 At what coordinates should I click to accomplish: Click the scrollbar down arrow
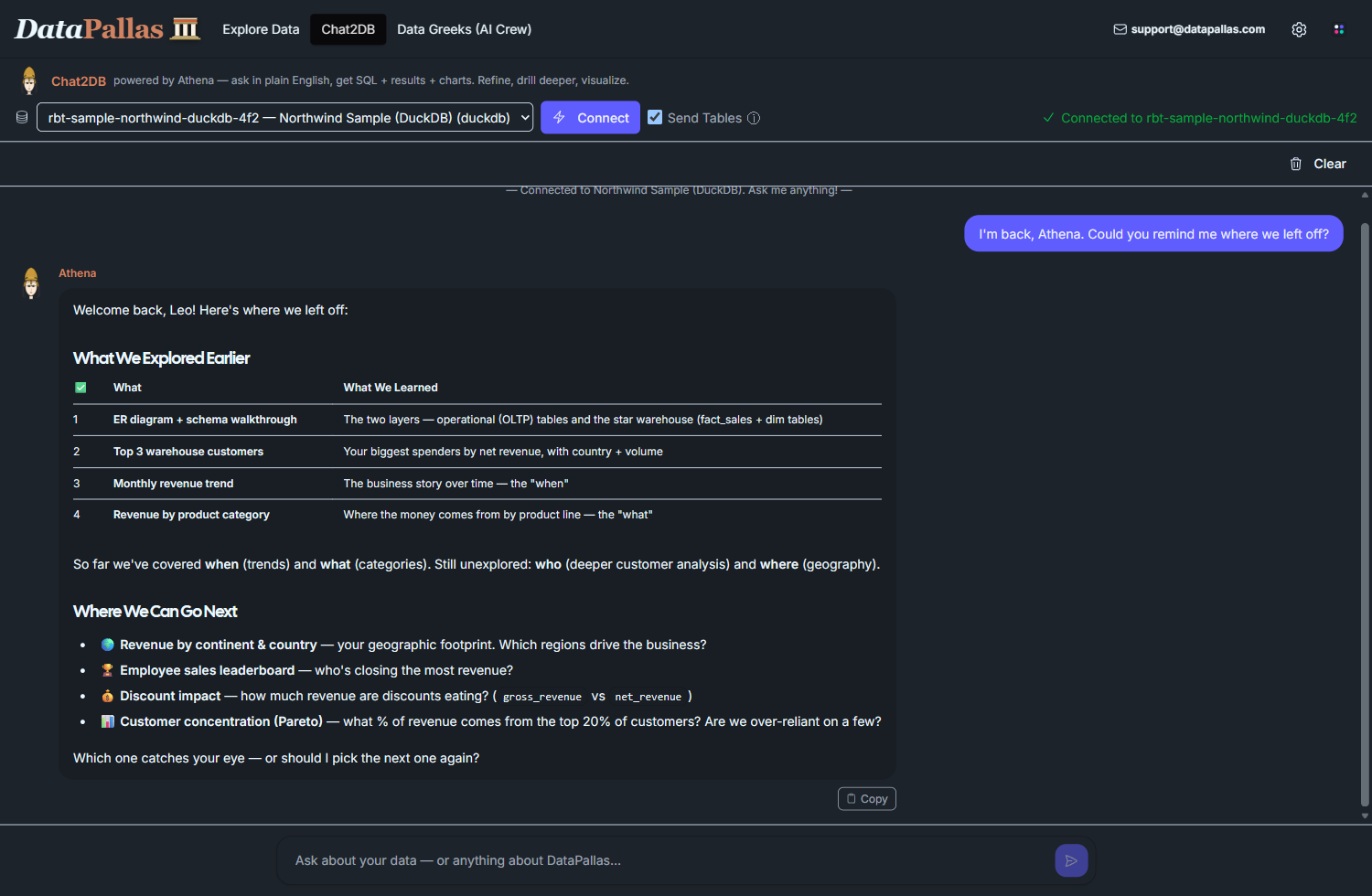tap(1365, 816)
